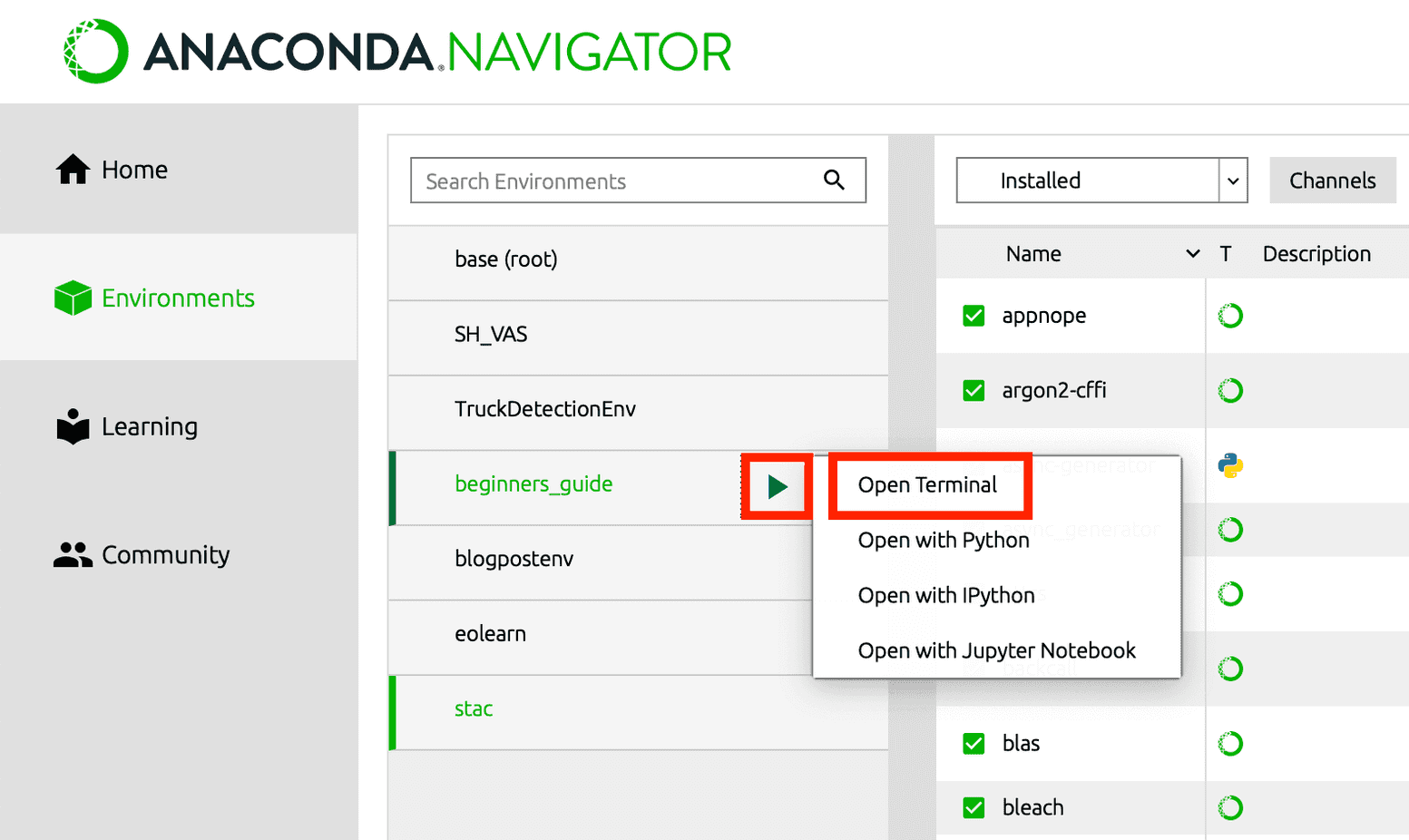Click the Anaconda logo ring

click(95, 52)
